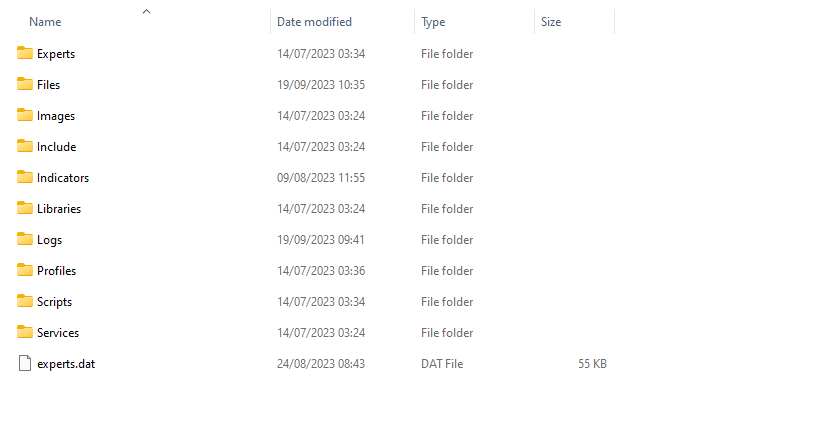824x423 pixels.
Task: Select the experts.dat file icon
Action: point(25,364)
